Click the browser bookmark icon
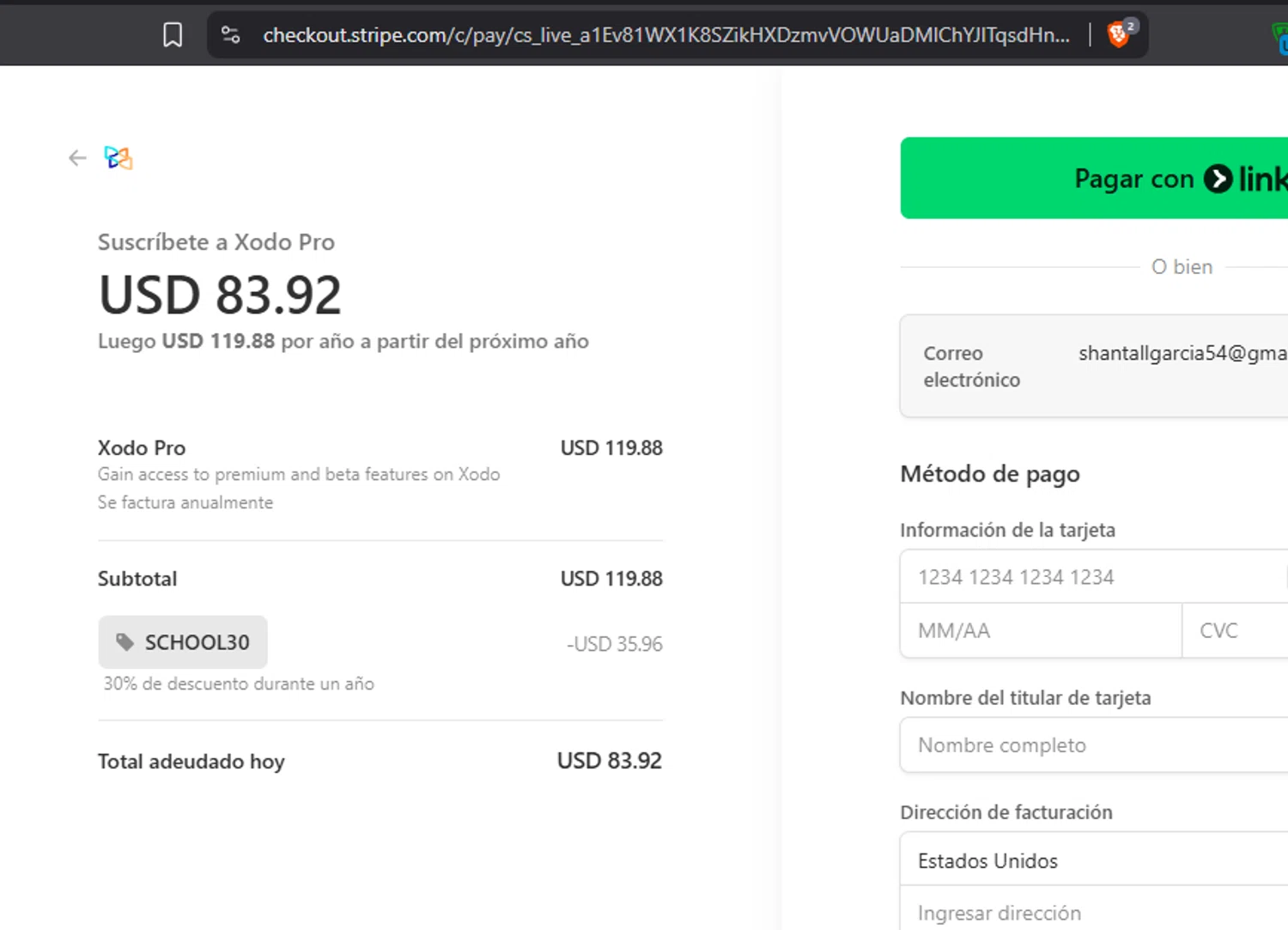Viewport: 1288px width, 930px height. 173,35
